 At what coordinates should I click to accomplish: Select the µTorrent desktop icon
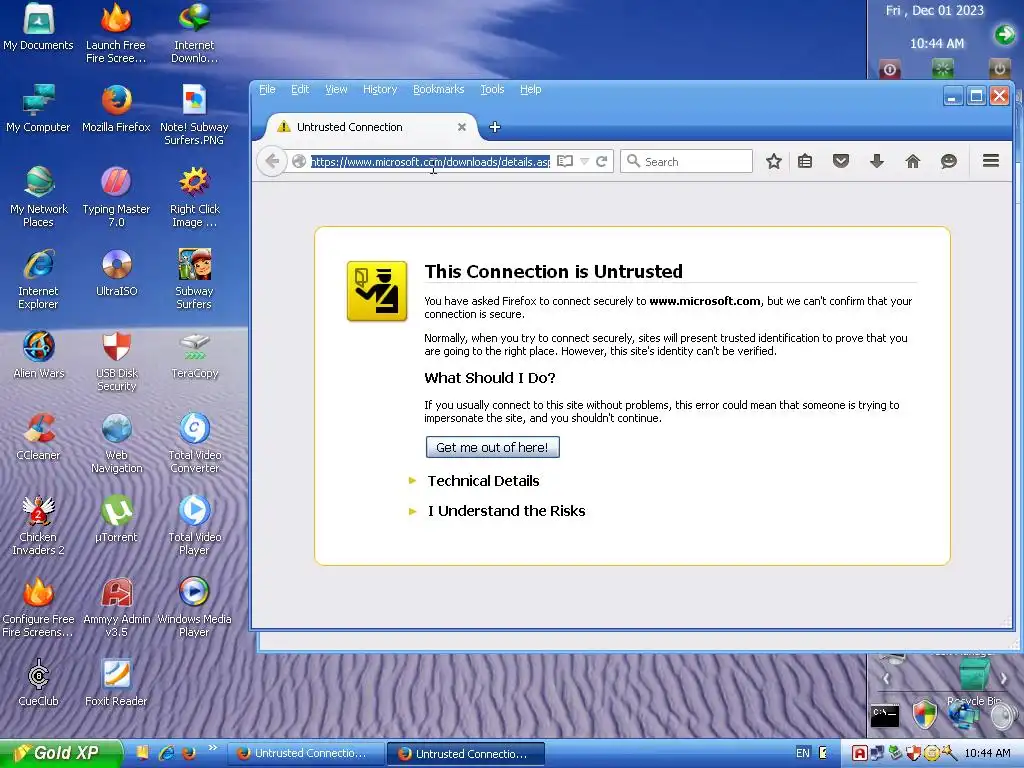[116, 519]
